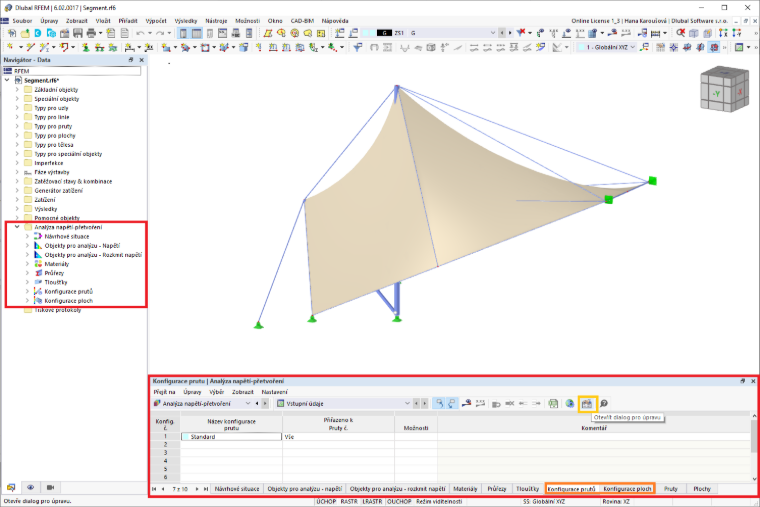Click the next load case arrow button
This screenshot has height=507, width=760.
click(509, 33)
